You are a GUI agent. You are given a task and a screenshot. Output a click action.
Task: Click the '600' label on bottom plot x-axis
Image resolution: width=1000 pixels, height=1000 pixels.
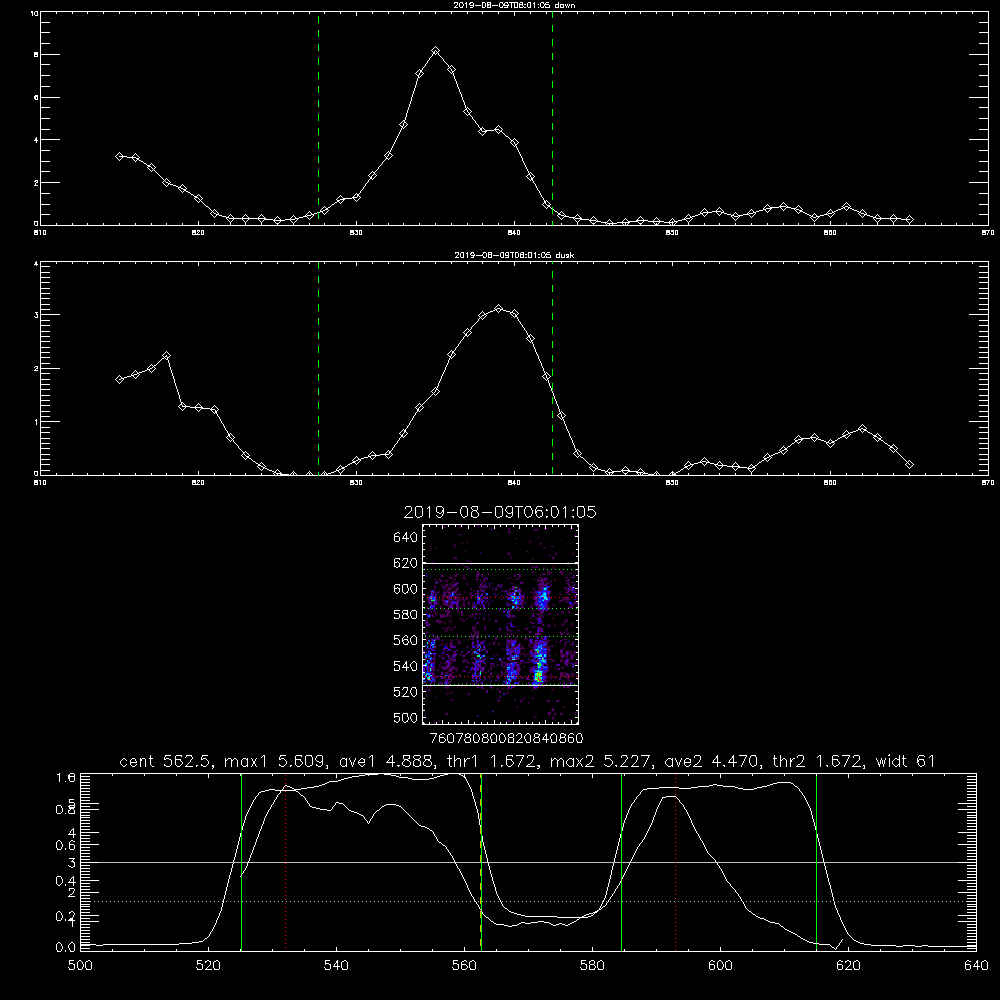(x=721, y=966)
